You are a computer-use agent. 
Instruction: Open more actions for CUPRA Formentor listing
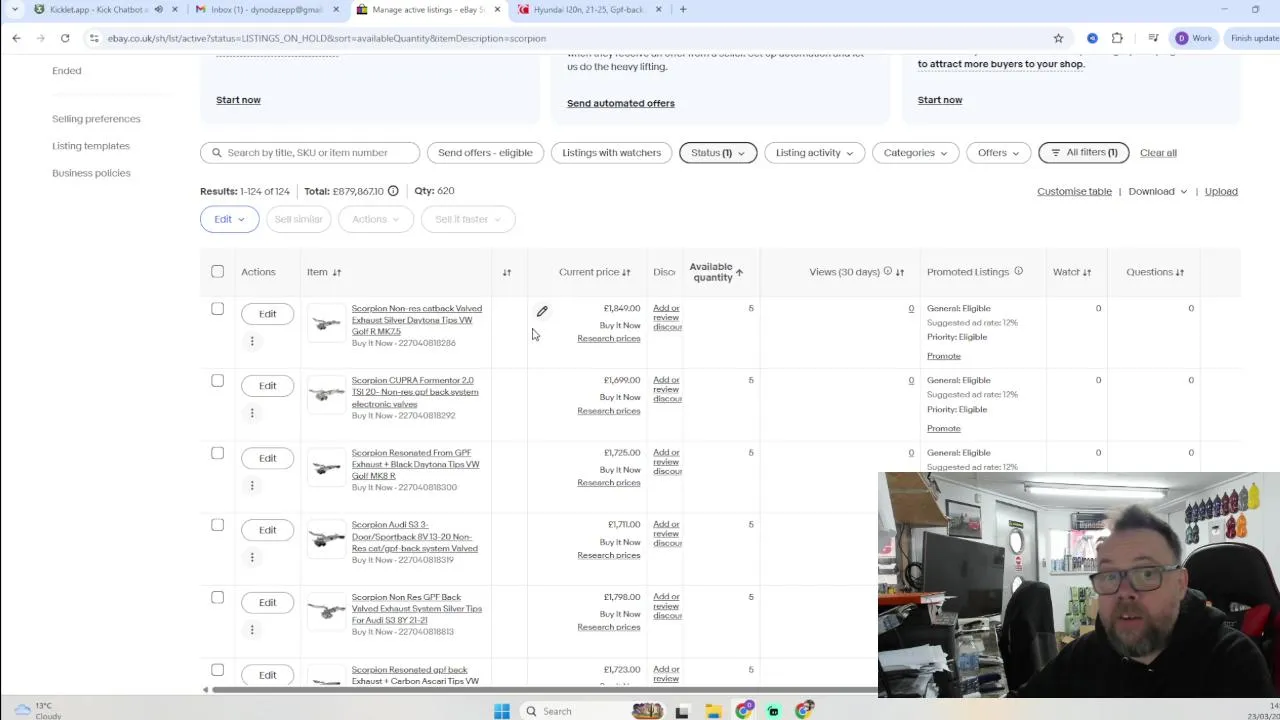tap(252, 413)
